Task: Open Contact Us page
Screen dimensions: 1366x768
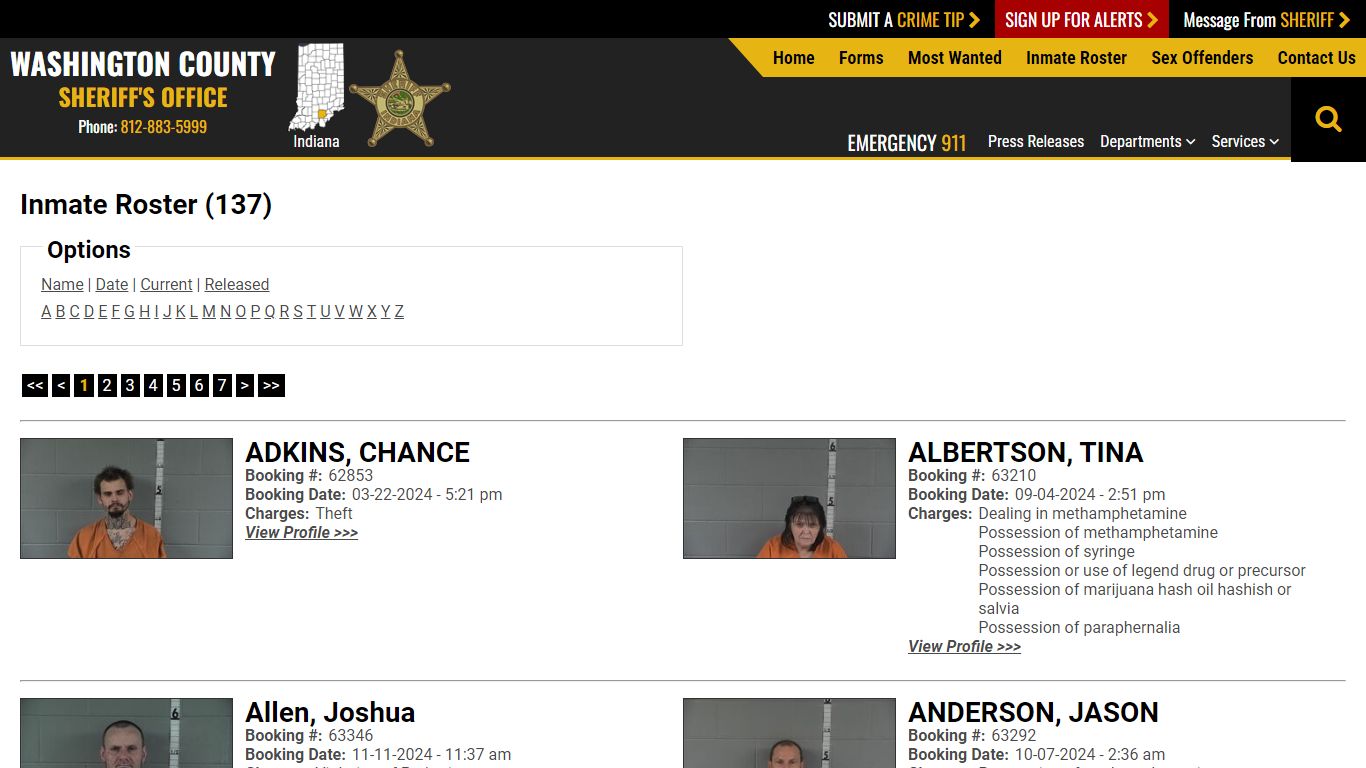Action: 1316,58
